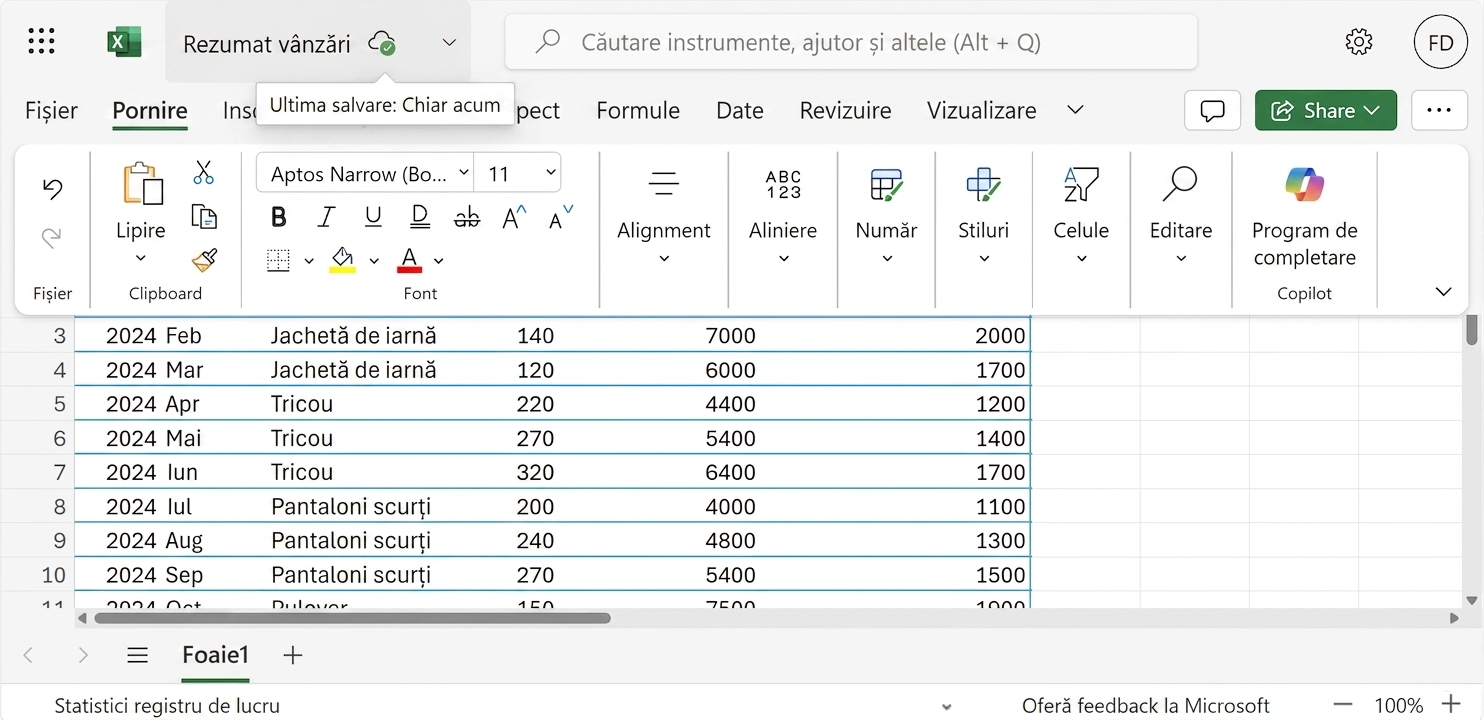Click Oferă feedback la Microsoft
This screenshot has height=720, width=1484.
click(x=1146, y=705)
